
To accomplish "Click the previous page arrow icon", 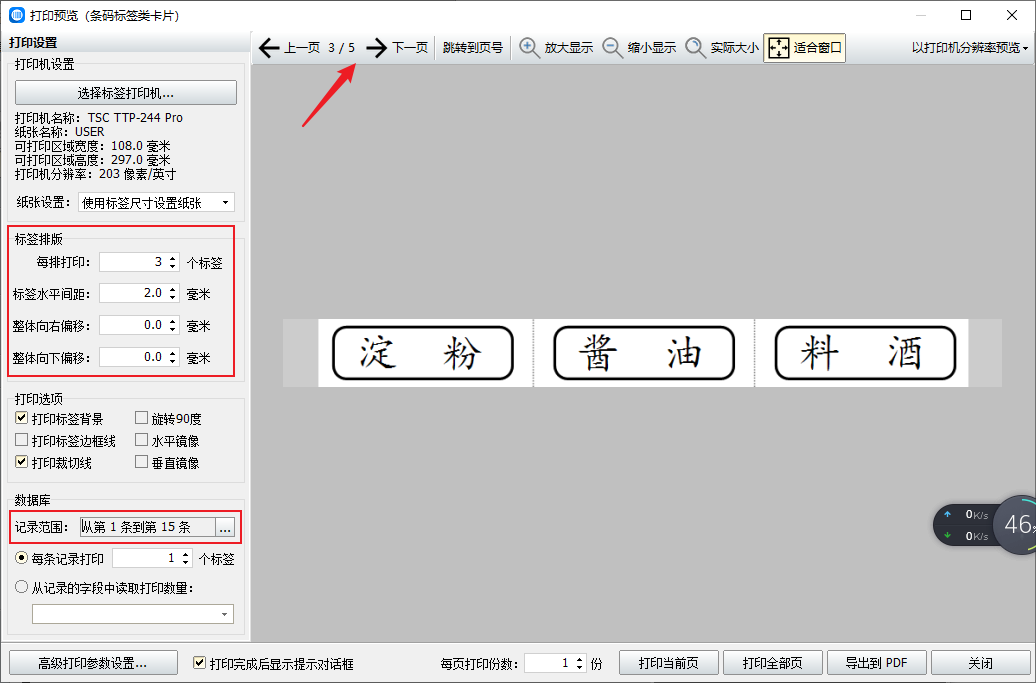I will pyautogui.click(x=268, y=48).
